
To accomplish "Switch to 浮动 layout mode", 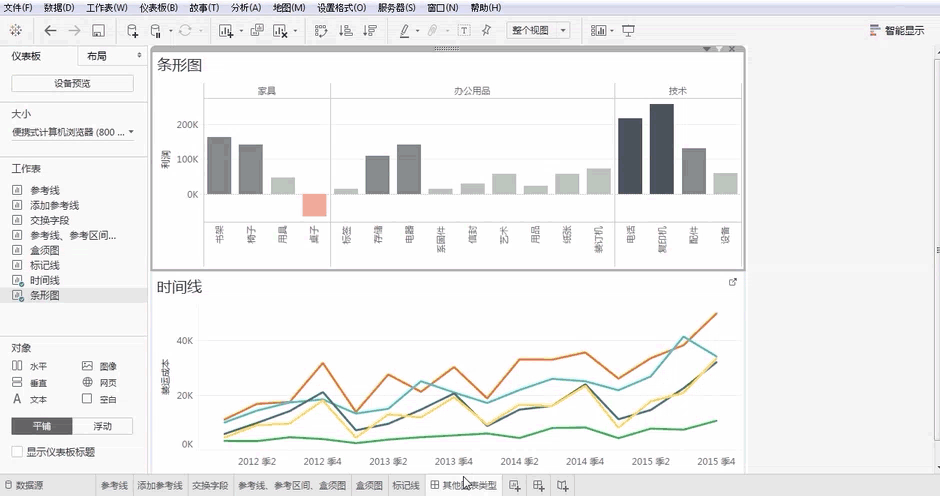I will coord(102,426).
